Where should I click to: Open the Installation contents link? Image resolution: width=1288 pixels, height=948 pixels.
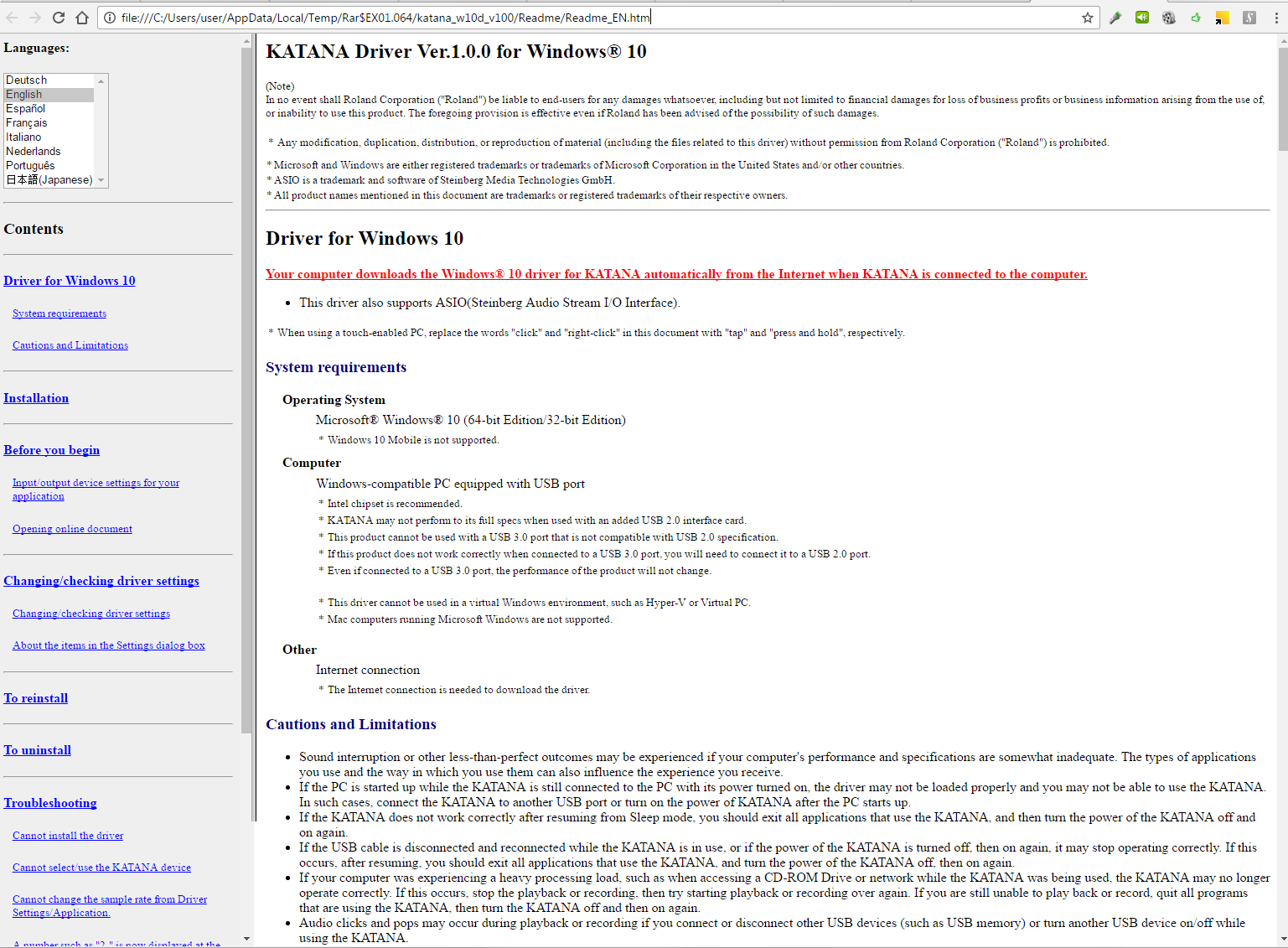(36, 398)
